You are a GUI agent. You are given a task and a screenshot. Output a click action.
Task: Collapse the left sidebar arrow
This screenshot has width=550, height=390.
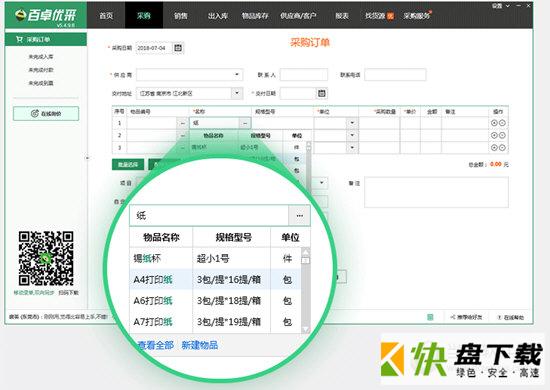pos(87,158)
